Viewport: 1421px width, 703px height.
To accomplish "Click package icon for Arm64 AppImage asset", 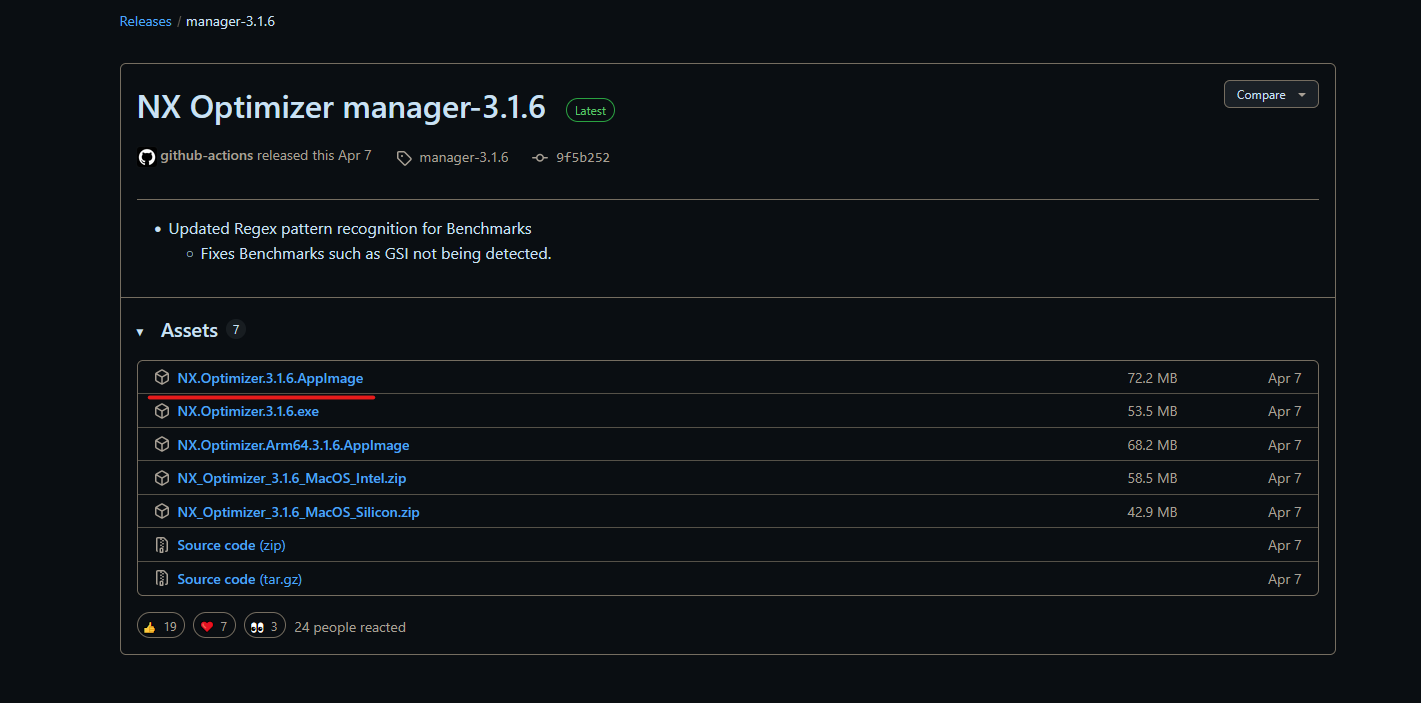I will [162, 445].
